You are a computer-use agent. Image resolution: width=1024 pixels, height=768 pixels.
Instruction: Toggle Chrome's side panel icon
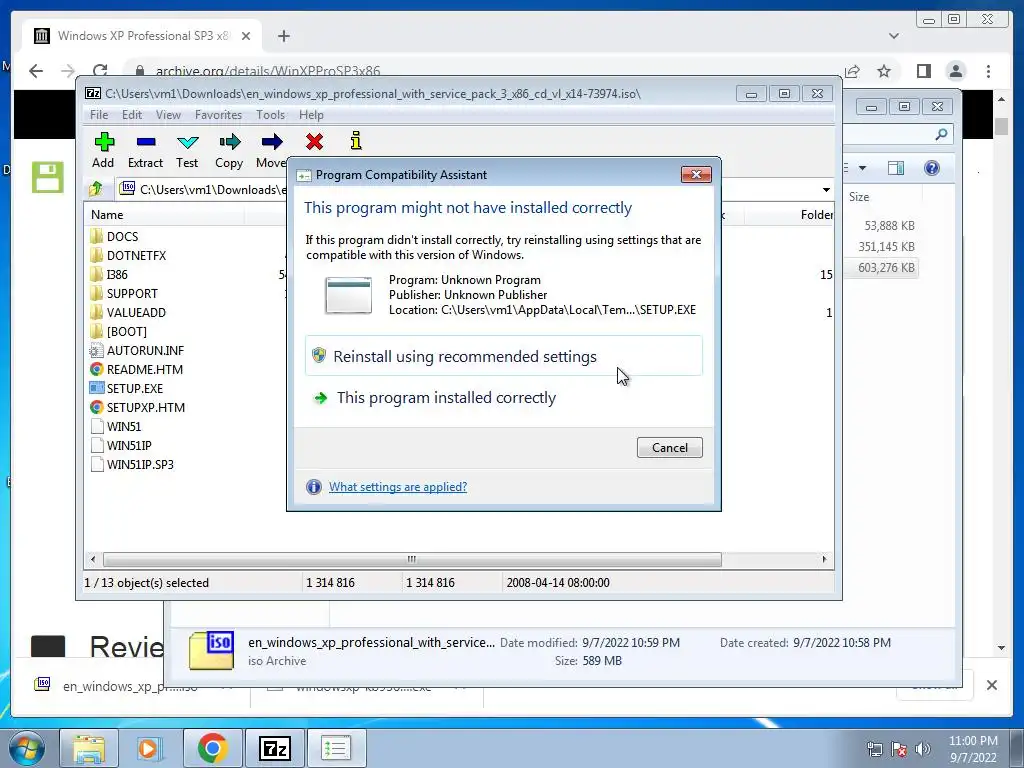point(923,71)
